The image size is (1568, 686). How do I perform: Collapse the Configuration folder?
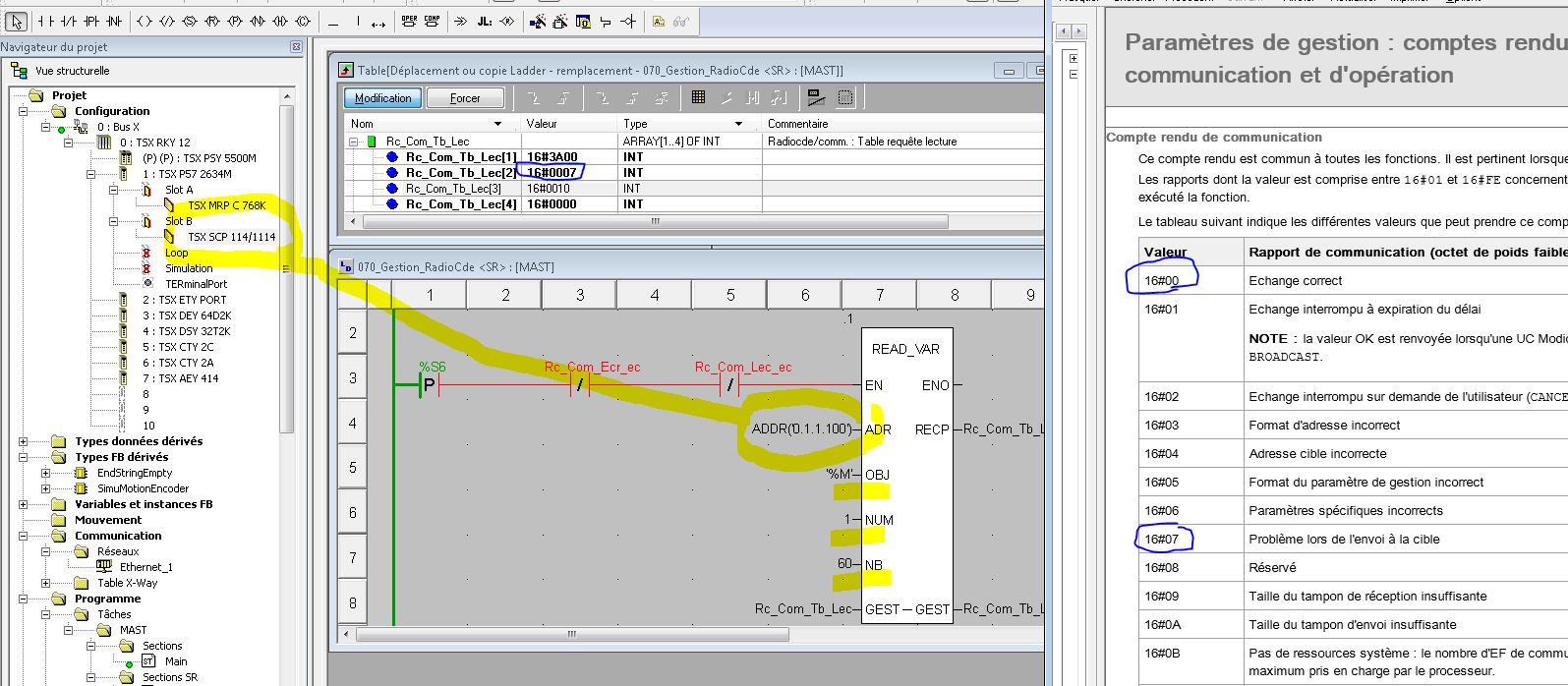(x=23, y=111)
